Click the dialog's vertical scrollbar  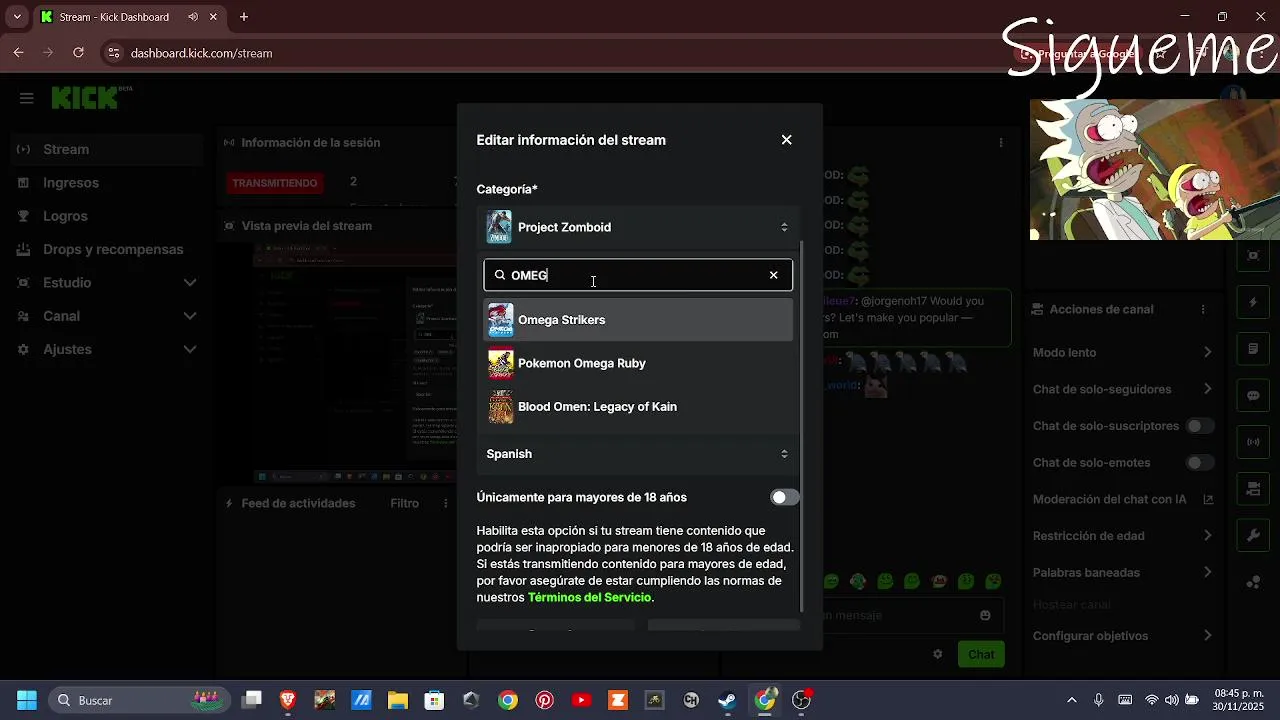[x=802, y=426]
